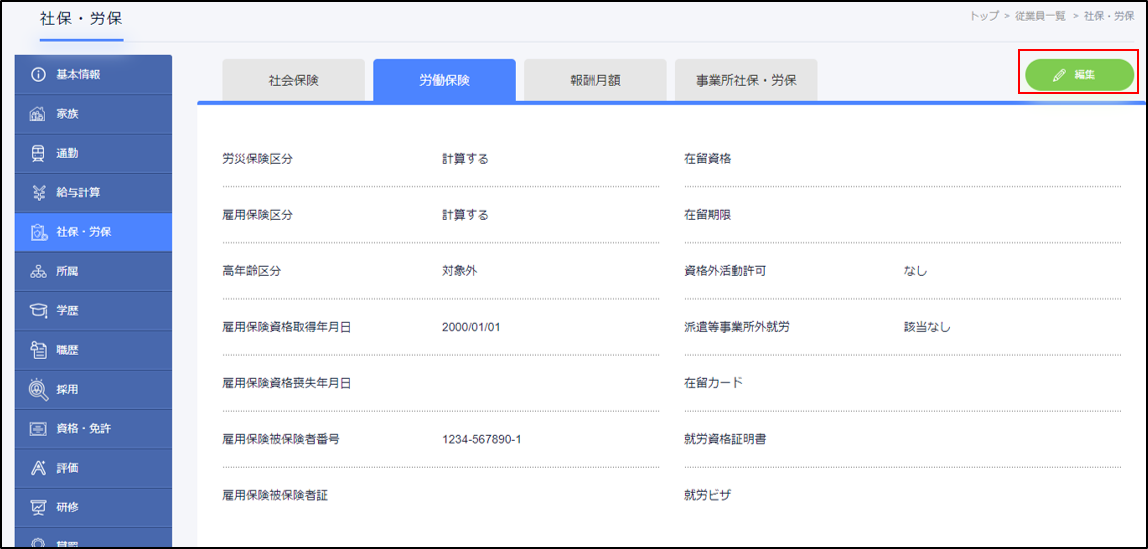Select the 研修 presentation board icon
Screen dimensions: 1148x549
click(39, 507)
